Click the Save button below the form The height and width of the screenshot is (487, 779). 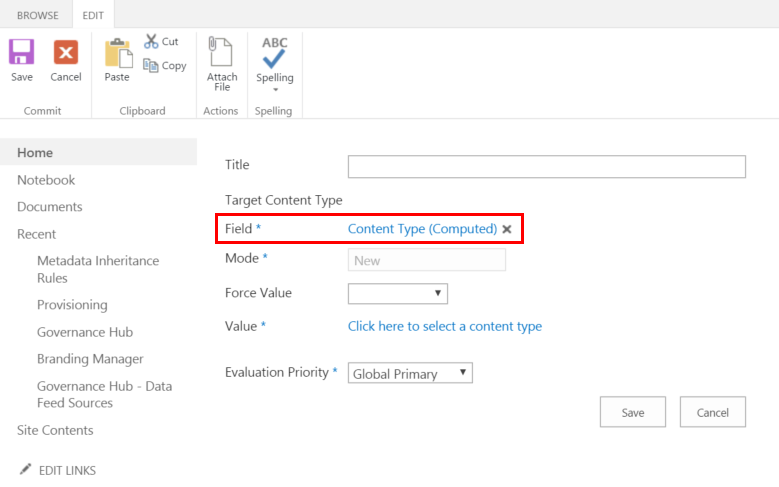633,412
